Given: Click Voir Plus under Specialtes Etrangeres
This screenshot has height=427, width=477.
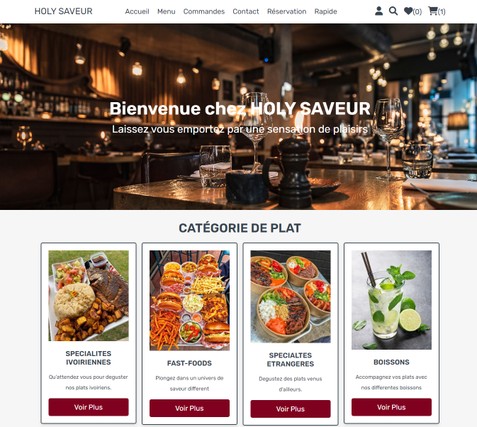Looking at the screenshot, I should tap(290, 409).
